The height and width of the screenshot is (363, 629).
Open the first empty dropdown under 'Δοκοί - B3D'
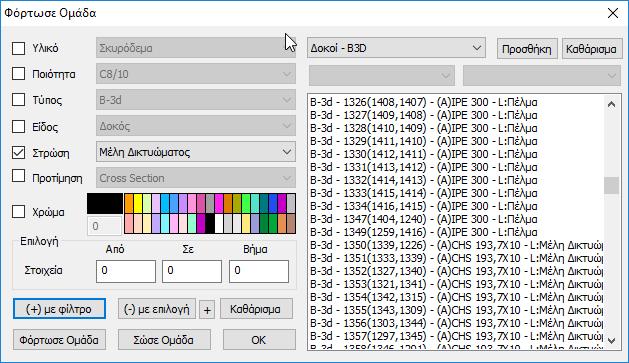click(x=381, y=75)
